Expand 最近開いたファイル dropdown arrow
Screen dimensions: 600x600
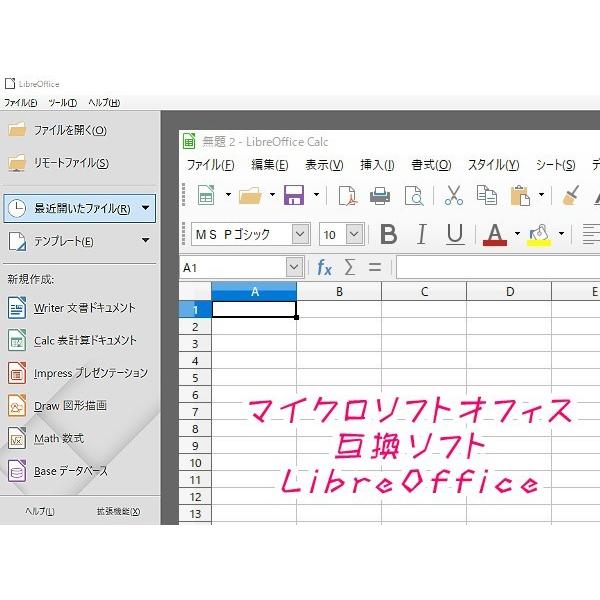(x=145, y=208)
